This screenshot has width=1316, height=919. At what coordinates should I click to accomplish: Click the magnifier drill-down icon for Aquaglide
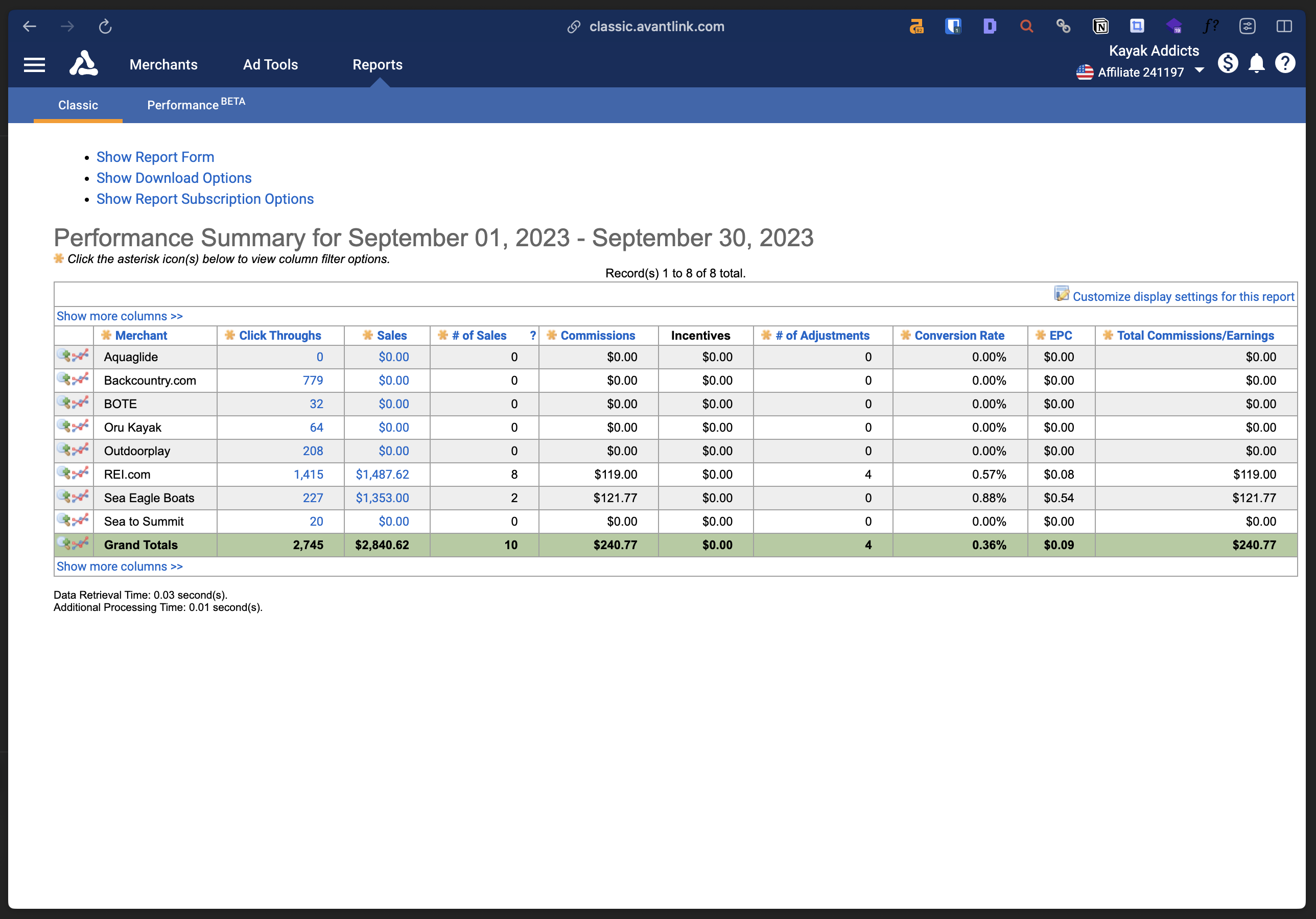pos(64,356)
